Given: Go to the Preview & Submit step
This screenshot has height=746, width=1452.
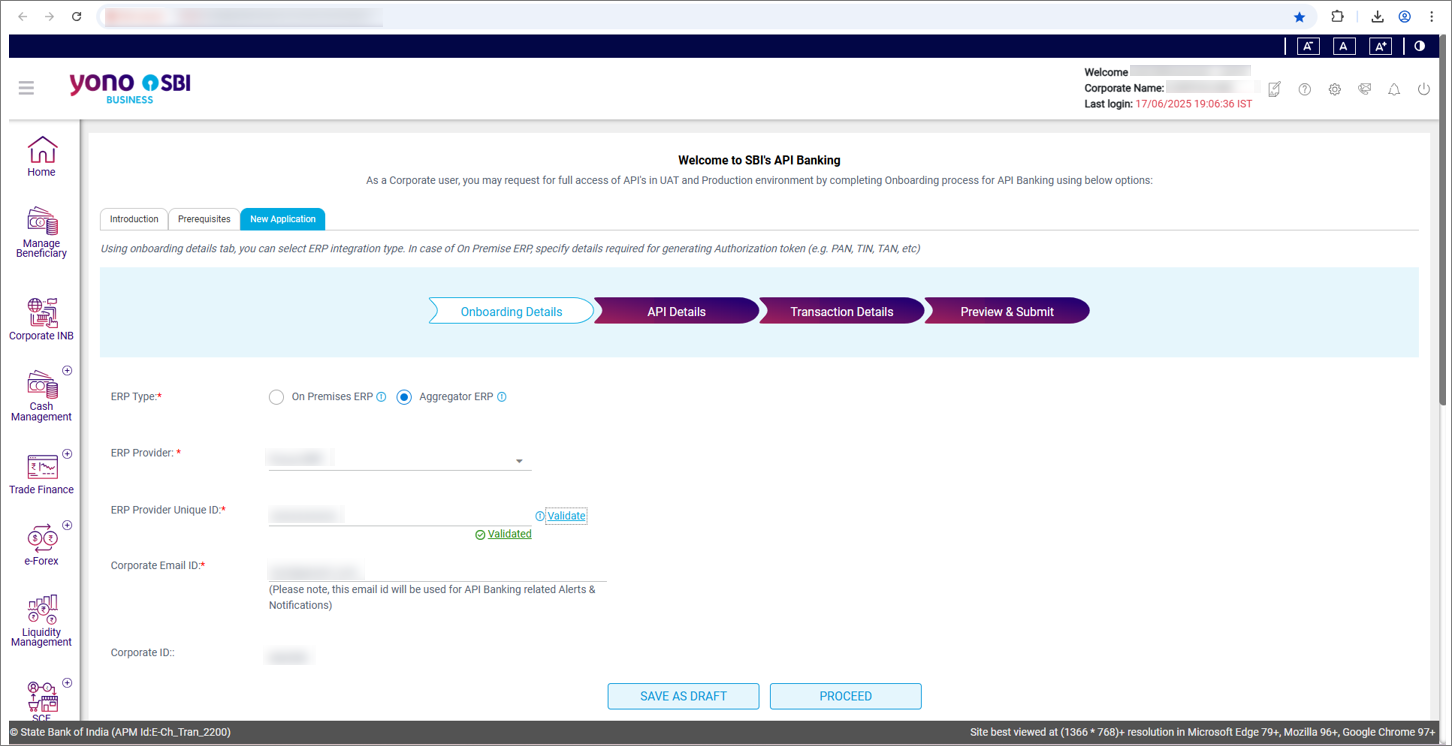Looking at the screenshot, I should tap(1007, 311).
